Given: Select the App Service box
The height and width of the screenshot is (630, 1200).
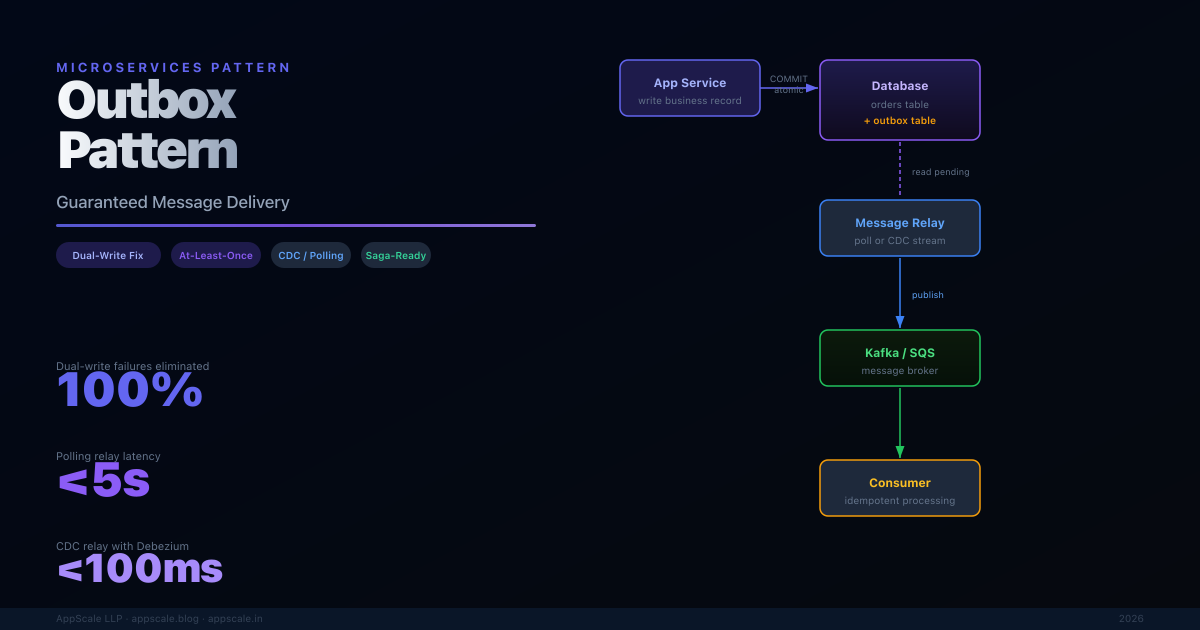Looking at the screenshot, I should (x=690, y=88).
